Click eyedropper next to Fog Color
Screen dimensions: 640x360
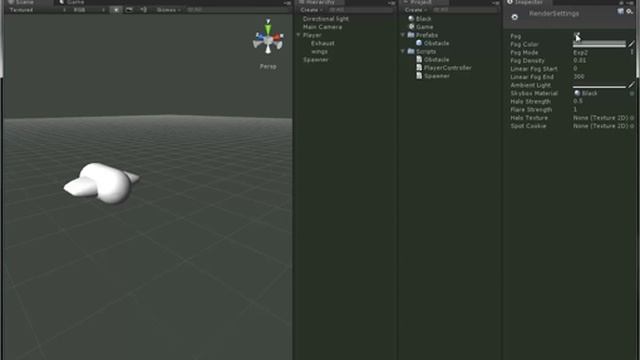pos(631,44)
